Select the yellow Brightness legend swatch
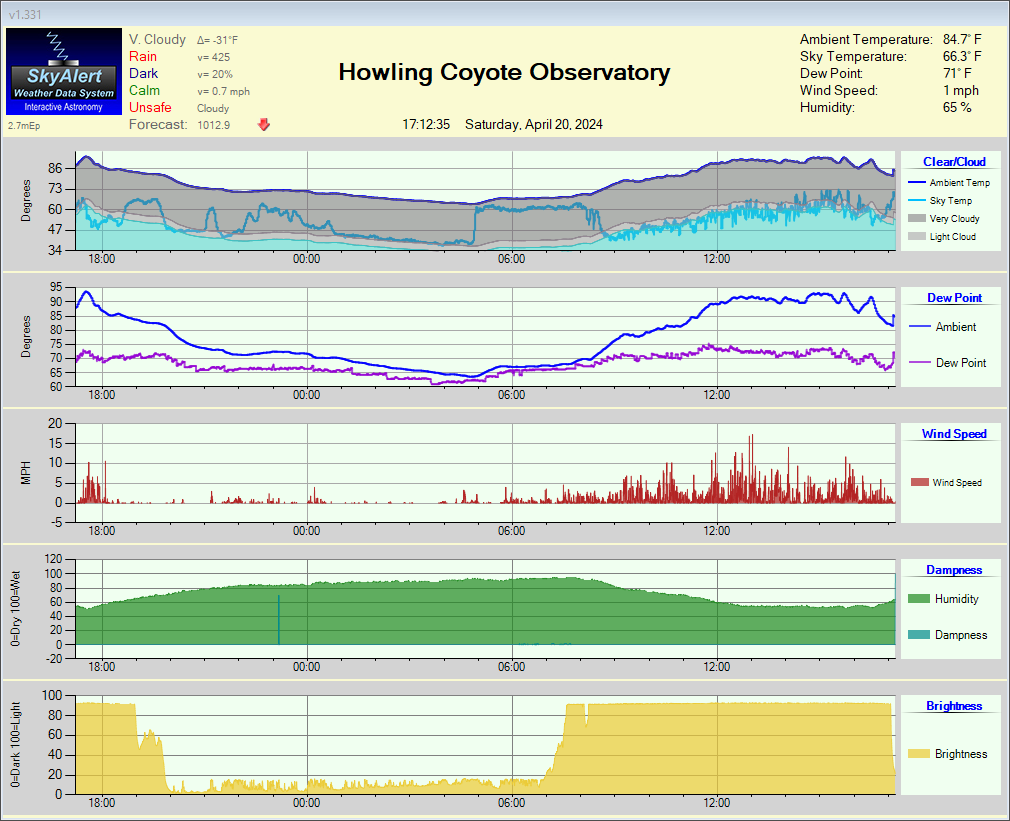This screenshot has width=1010, height=821. pos(917,754)
